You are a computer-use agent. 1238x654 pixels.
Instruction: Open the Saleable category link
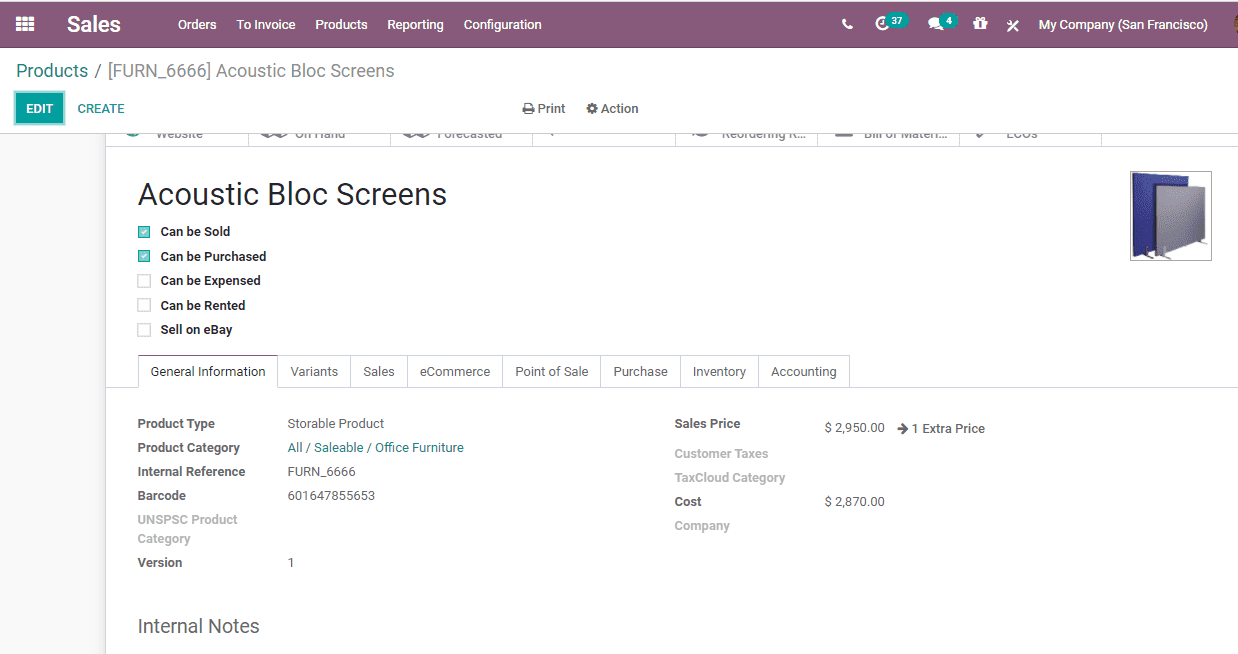click(338, 448)
